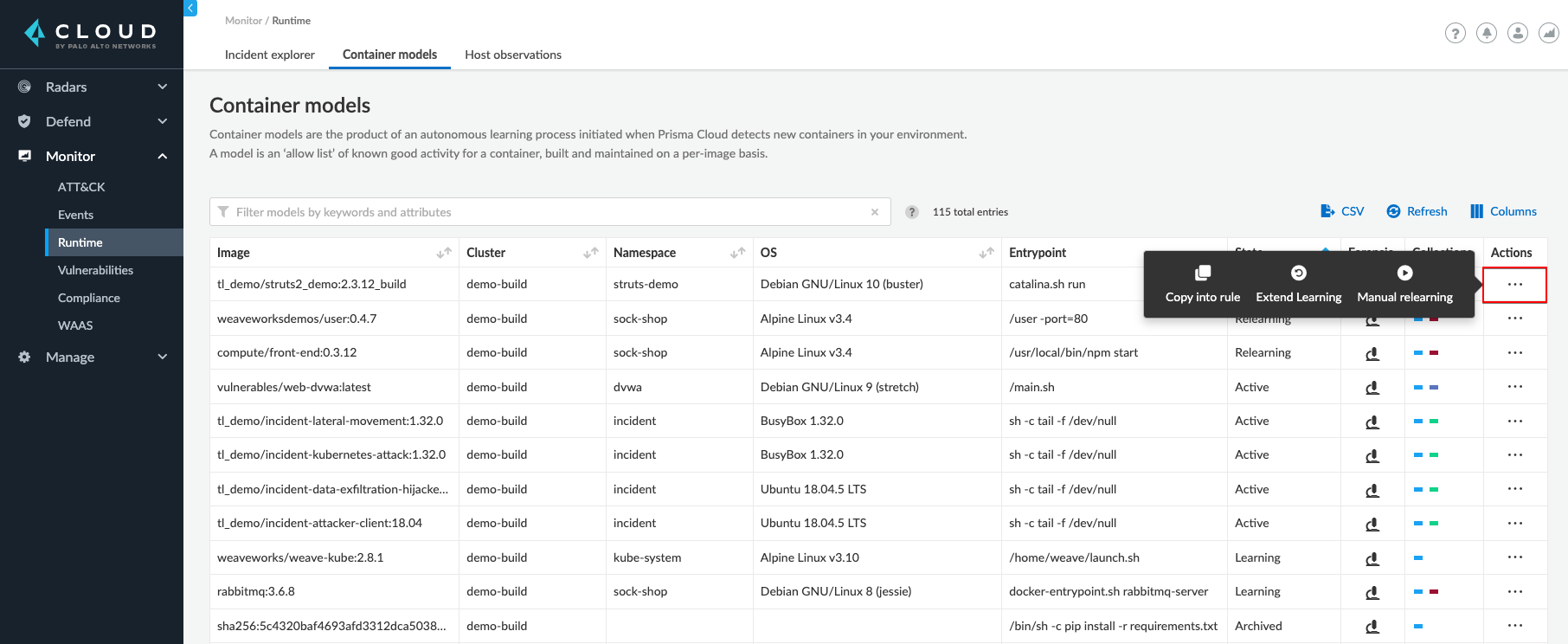
Task: Open forensics icon for incident-lateral-movement row
Action: pyautogui.click(x=1372, y=422)
